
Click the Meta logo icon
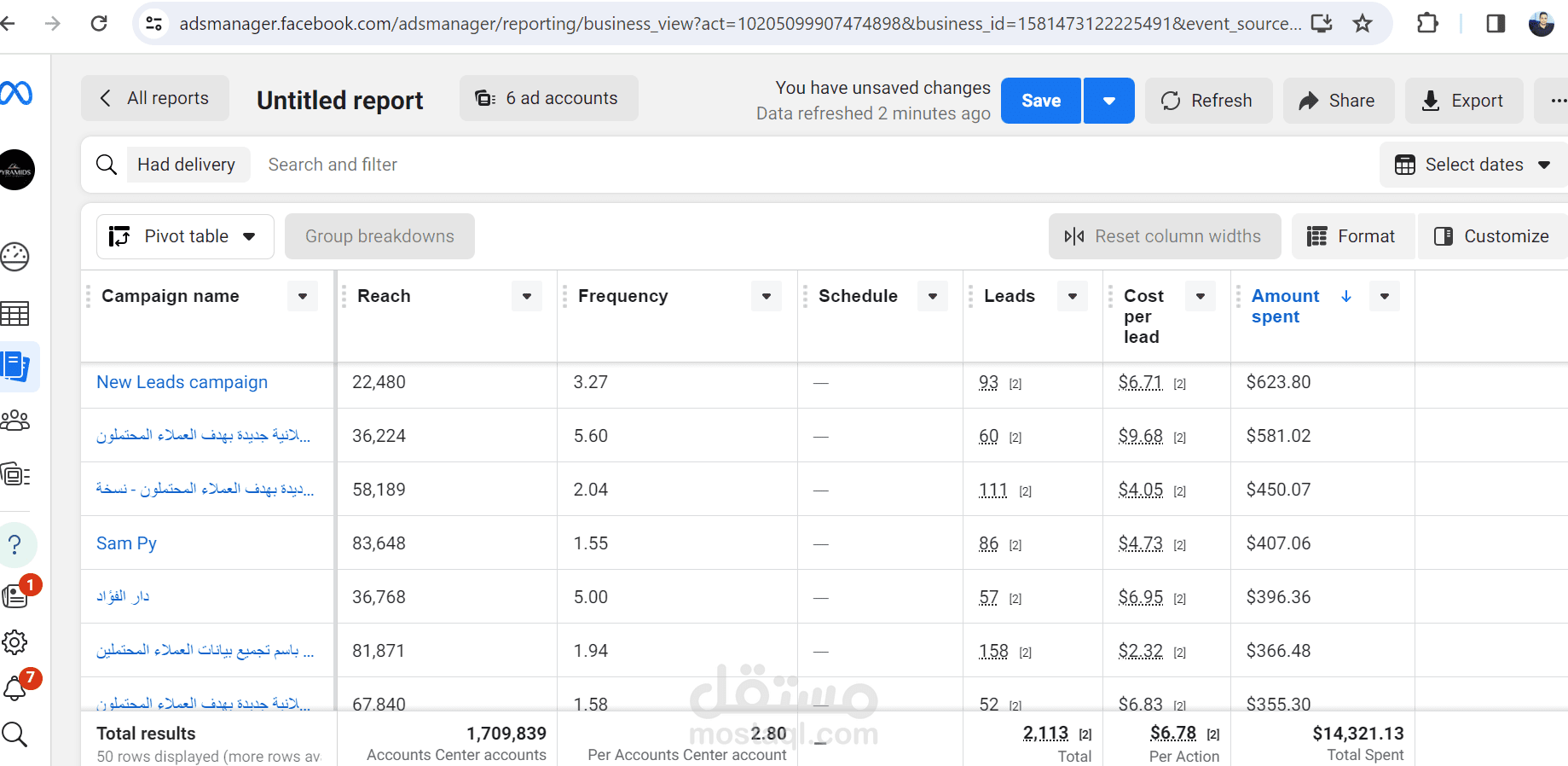pyautogui.click(x=15, y=93)
